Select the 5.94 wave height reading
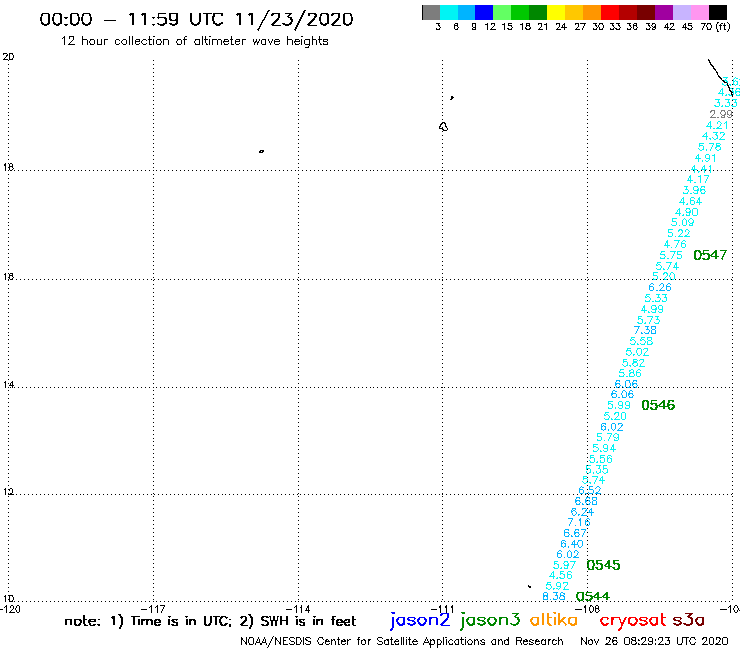The width and height of the screenshot is (740, 650). click(604, 448)
